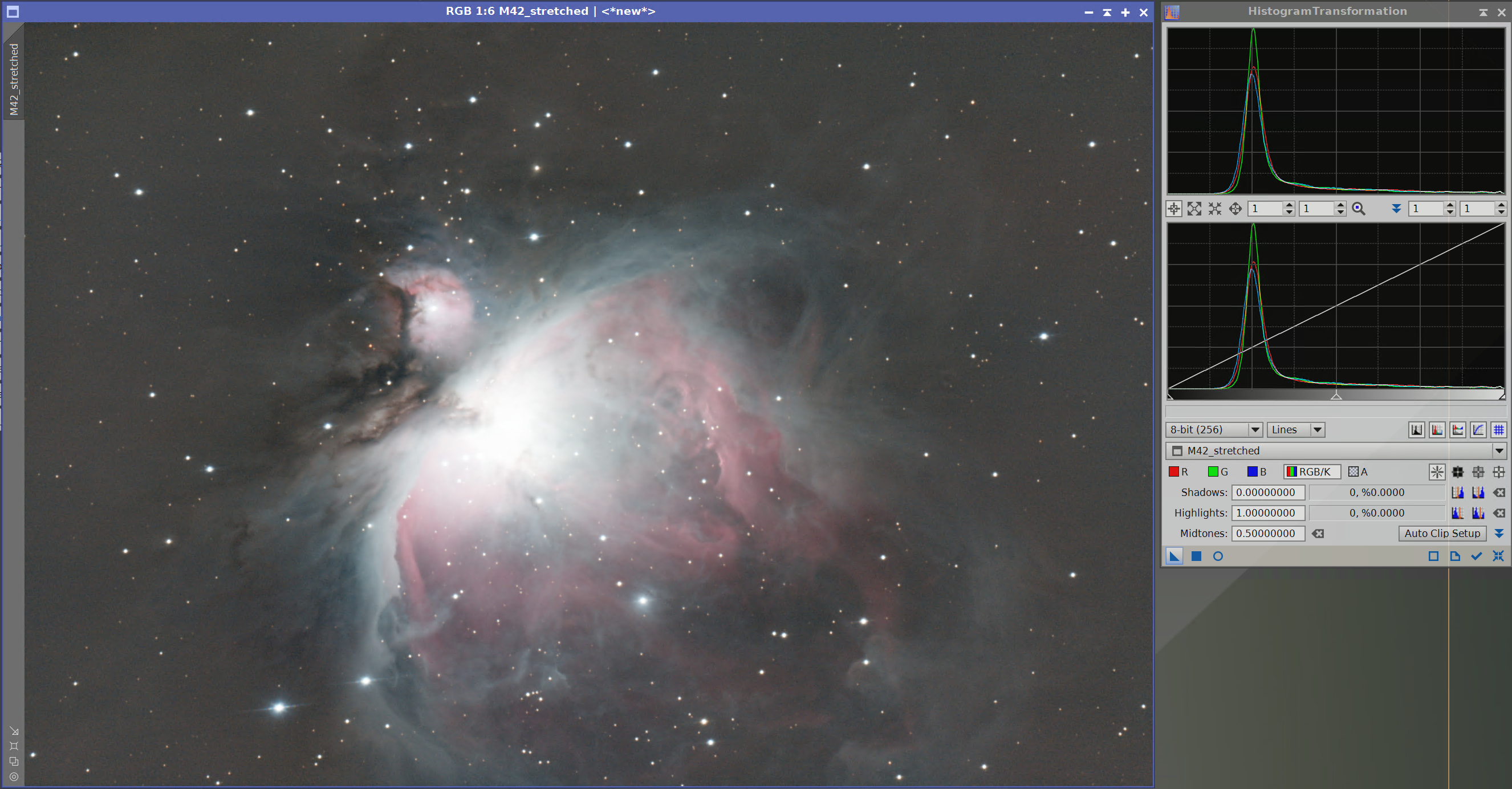
Task: Select the pan mode four-way arrow icon
Action: tap(1235, 209)
